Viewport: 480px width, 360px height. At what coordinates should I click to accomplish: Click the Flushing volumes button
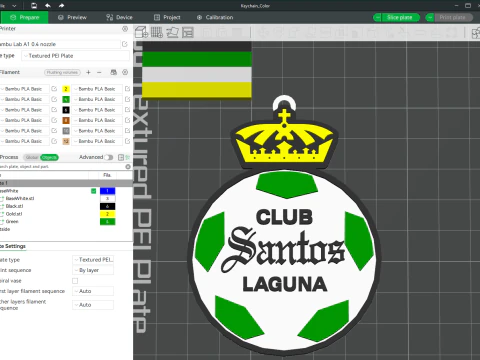point(62,72)
